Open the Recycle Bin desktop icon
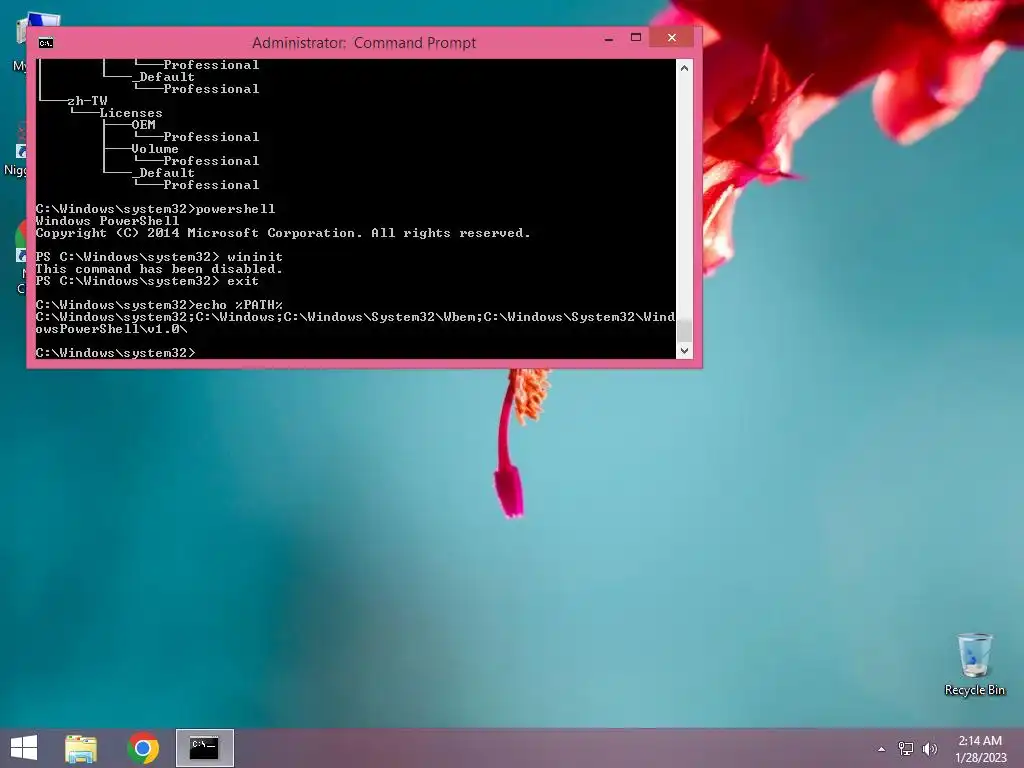1024x768 pixels. (x=974, y=664)
